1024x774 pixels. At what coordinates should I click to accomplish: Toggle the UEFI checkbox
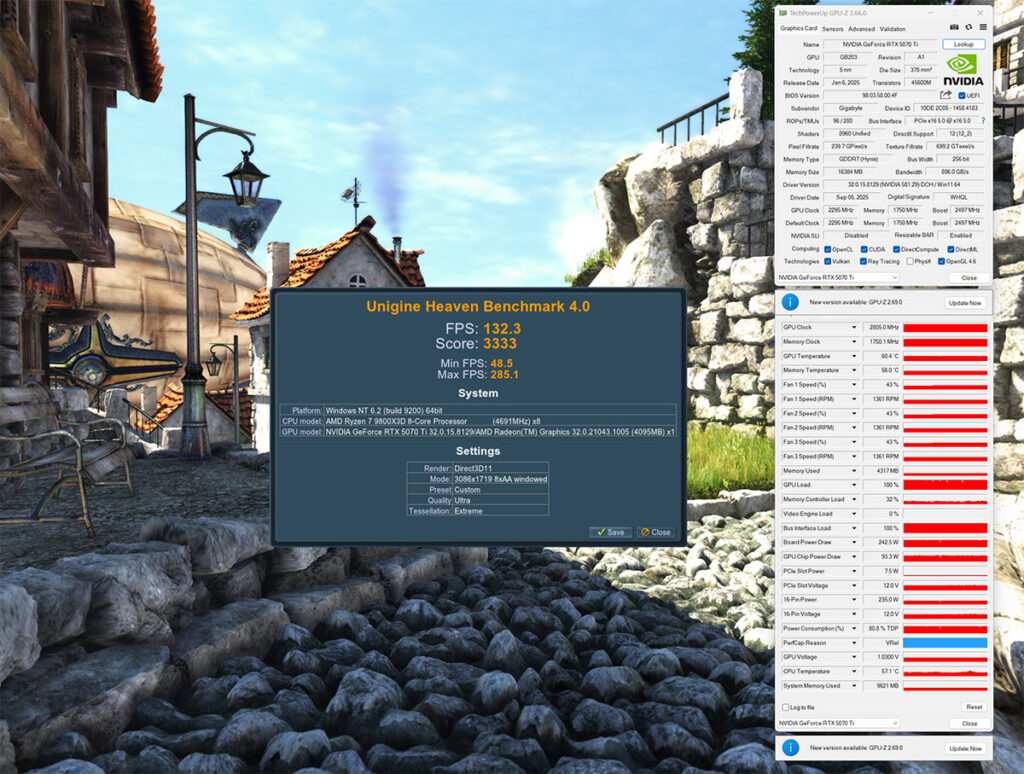pyautogui.click(x=962, y=96)
